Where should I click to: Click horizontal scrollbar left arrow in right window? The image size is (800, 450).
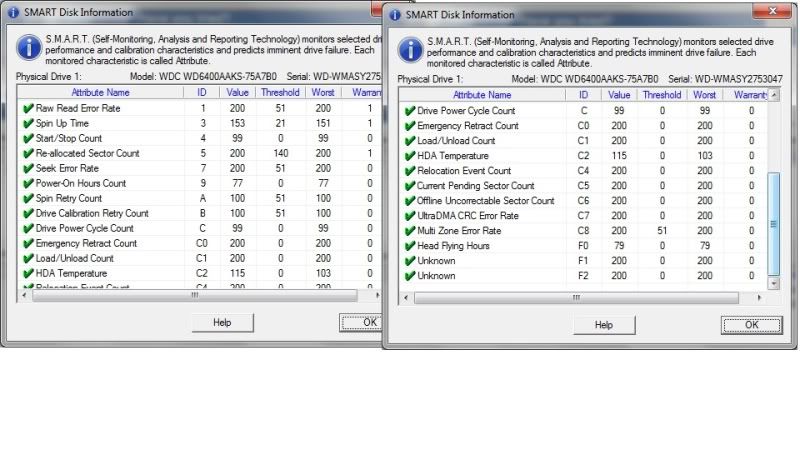coord(406,297)
